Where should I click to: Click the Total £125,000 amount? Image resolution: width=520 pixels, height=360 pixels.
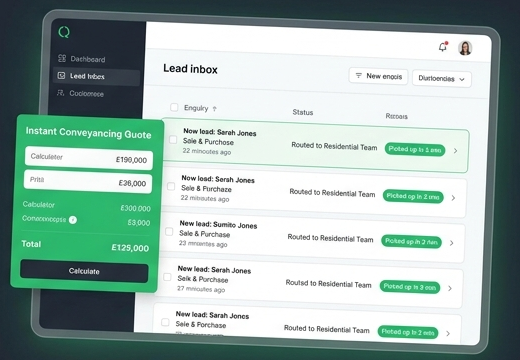130,248
